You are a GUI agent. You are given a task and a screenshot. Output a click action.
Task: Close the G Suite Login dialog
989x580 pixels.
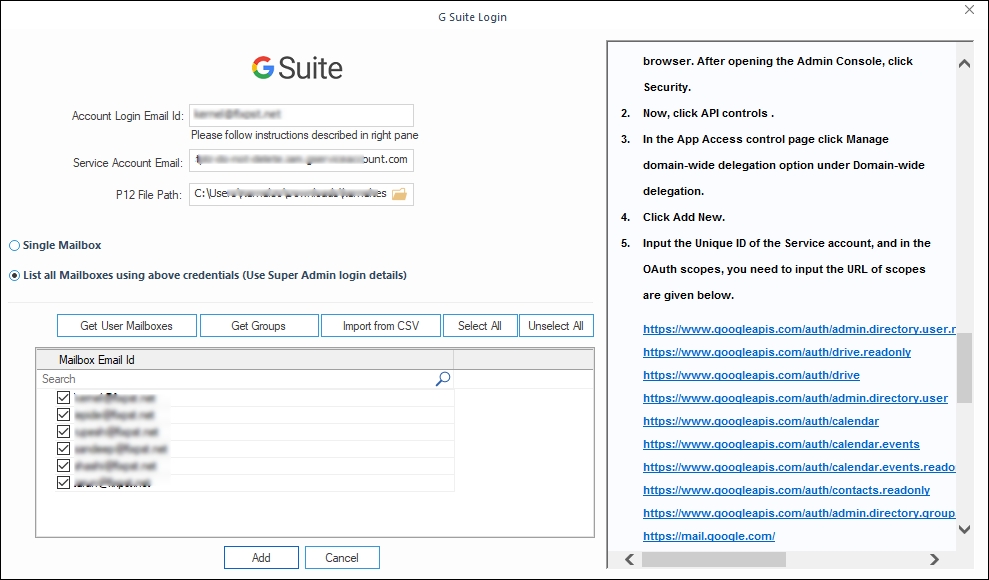coord(969,9)
